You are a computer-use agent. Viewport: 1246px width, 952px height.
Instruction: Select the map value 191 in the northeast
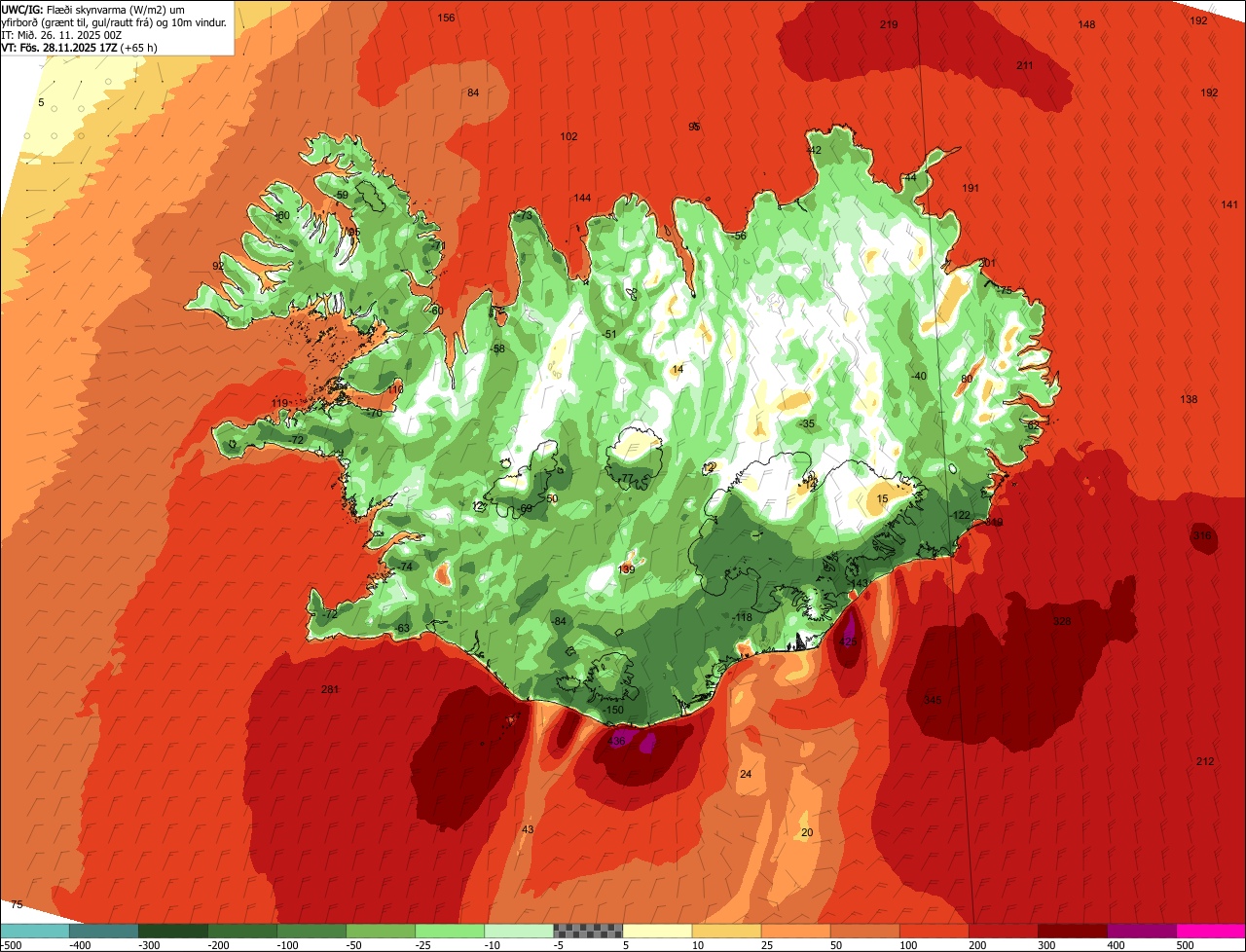coord(971,188)
